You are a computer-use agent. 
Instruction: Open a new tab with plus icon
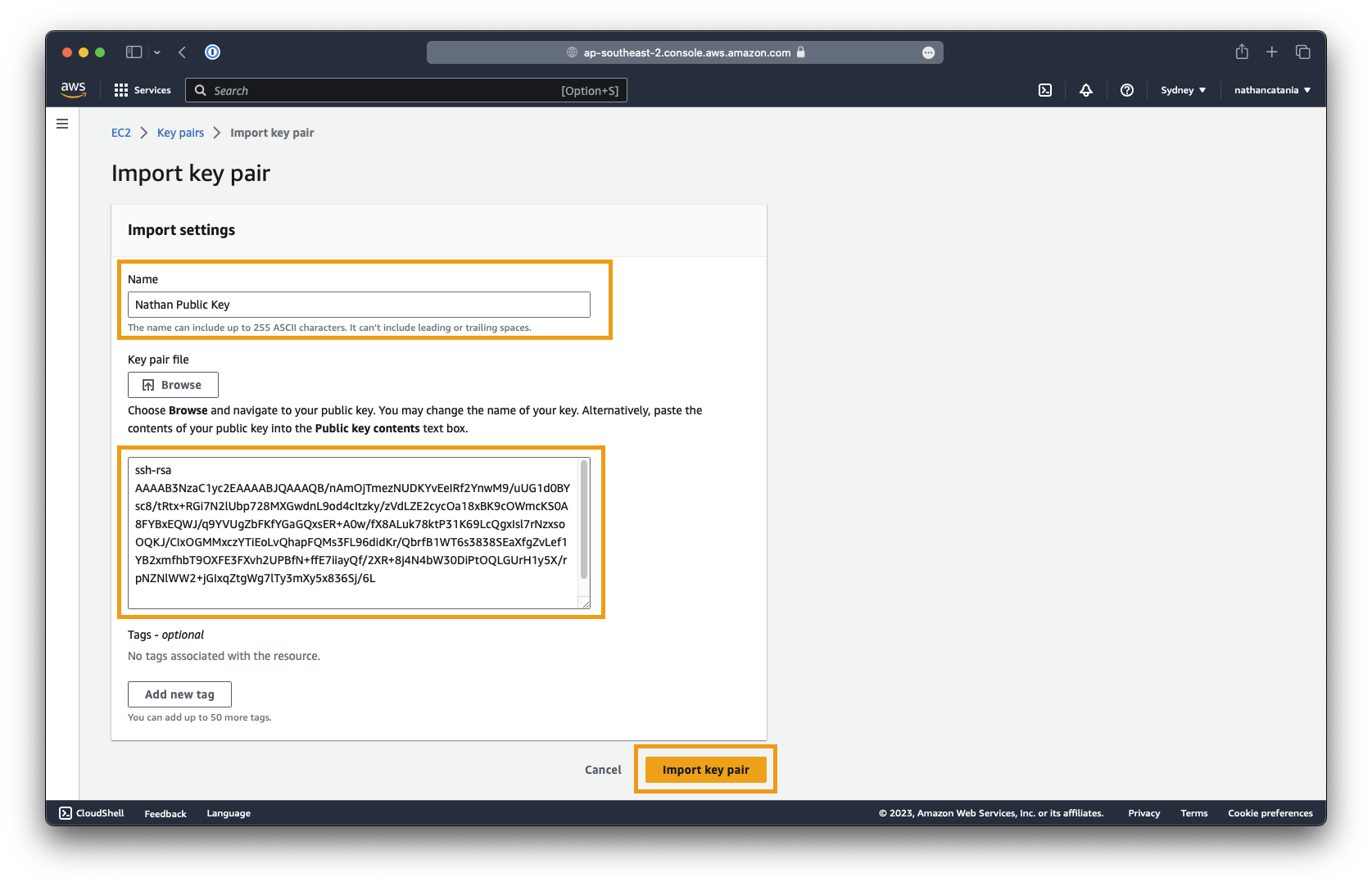tap(1272, 52)
